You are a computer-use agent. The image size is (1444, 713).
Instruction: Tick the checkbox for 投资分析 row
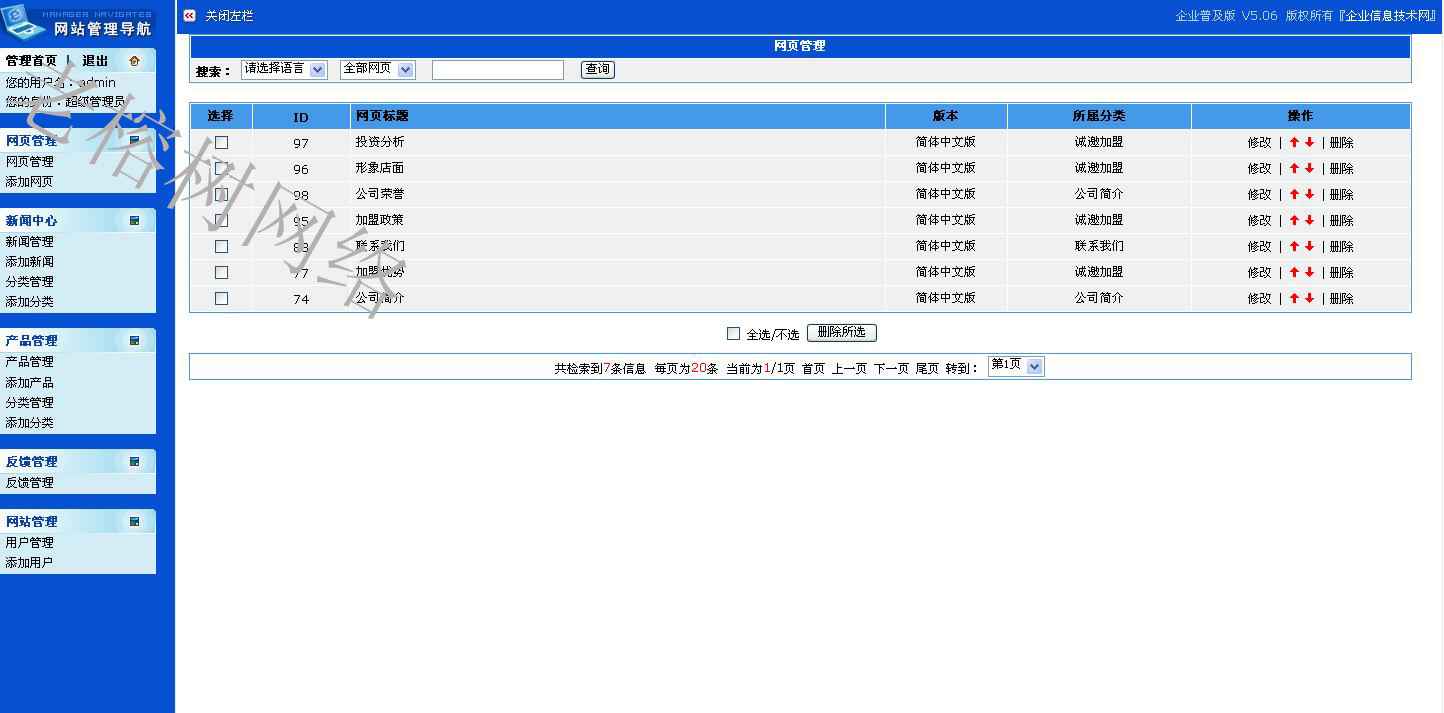[x=221, y=142]
